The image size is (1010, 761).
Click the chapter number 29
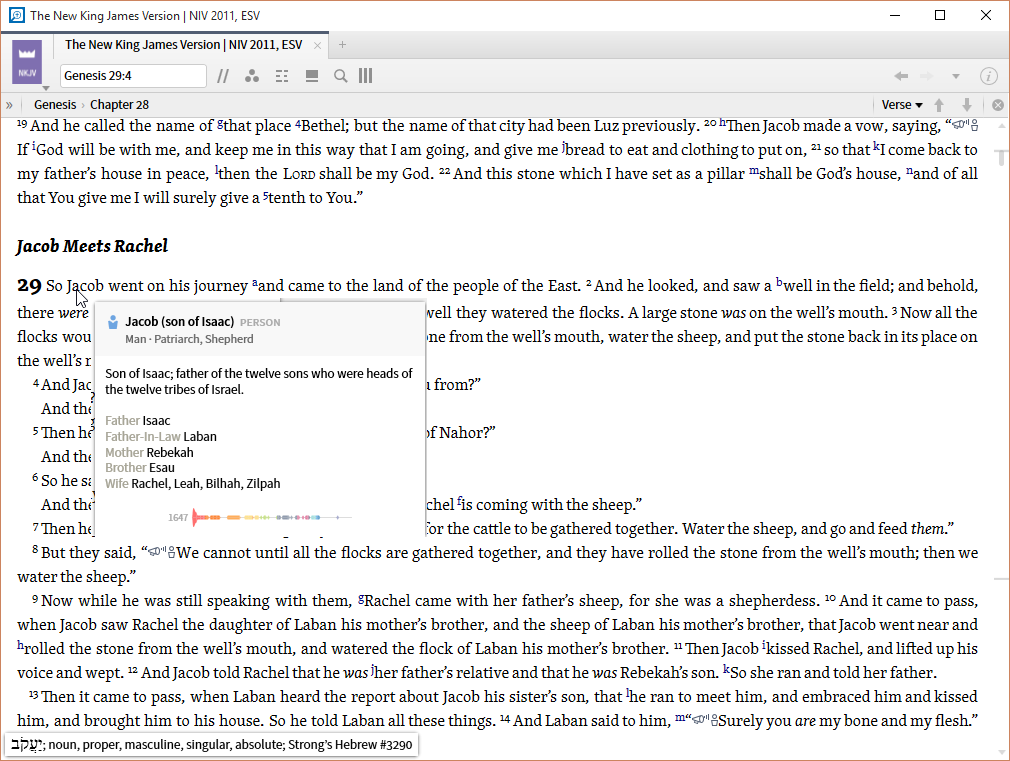[x=30, y=285]
